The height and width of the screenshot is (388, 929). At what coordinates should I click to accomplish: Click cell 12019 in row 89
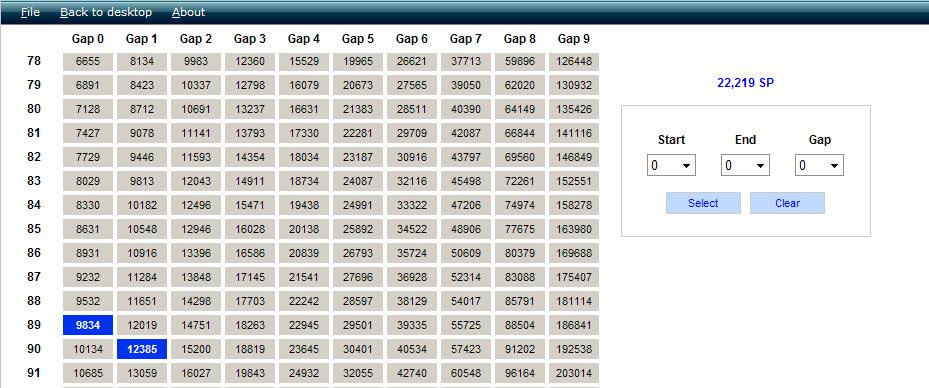[142, 325]
